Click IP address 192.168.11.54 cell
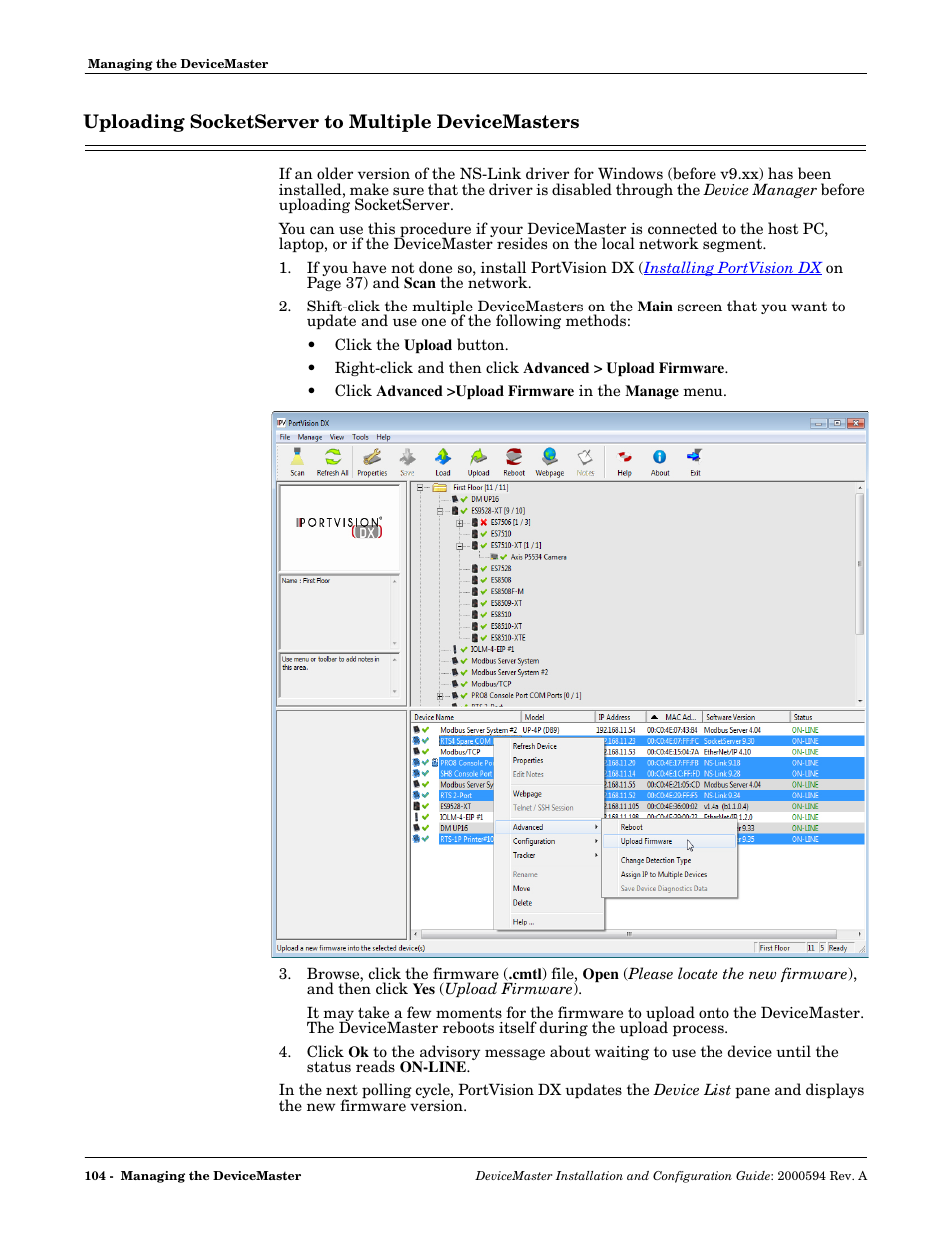 click(x=616, y=730)
